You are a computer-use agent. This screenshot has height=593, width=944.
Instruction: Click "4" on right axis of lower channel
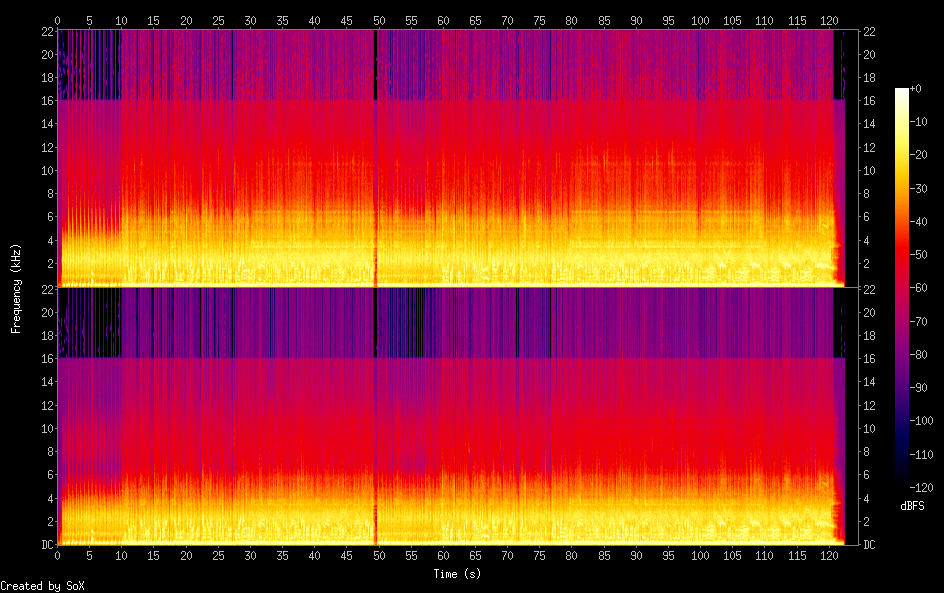tap(866, 498)
